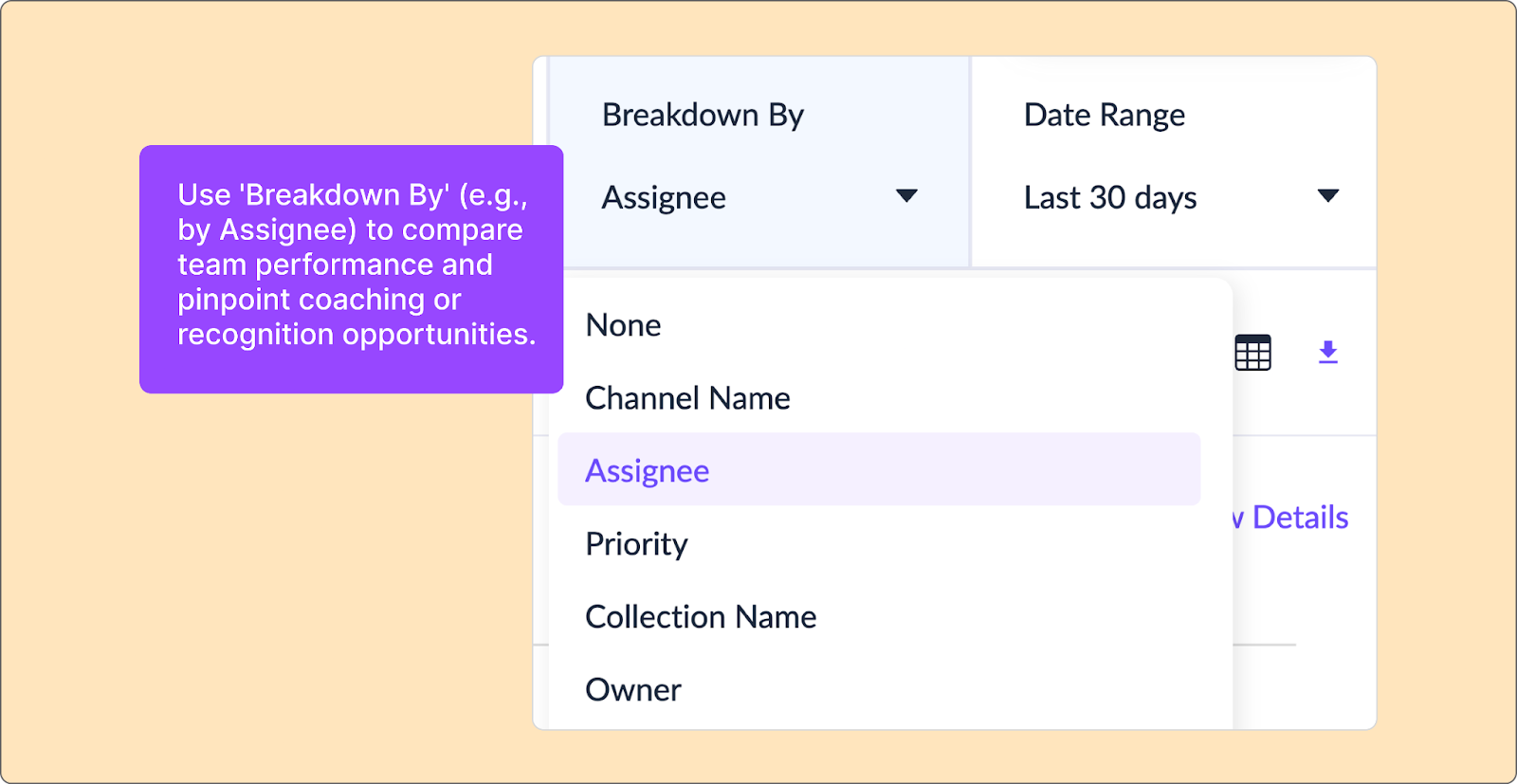The height and width of the screenshot is (784, 1517).
Task: Open the partially hidden Details link
Action: pyautogui.click(x=1289, y=518)
